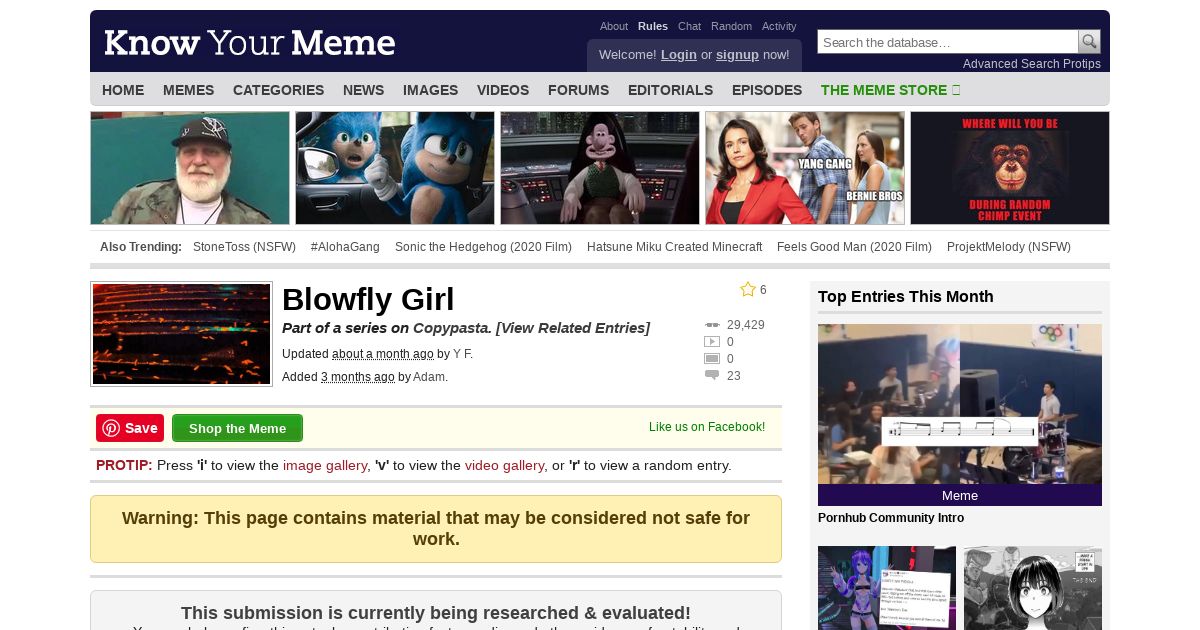The image size is (1200, 630).
Task: Click the "3 months ago" timestamp
Action: click(358, 377)
